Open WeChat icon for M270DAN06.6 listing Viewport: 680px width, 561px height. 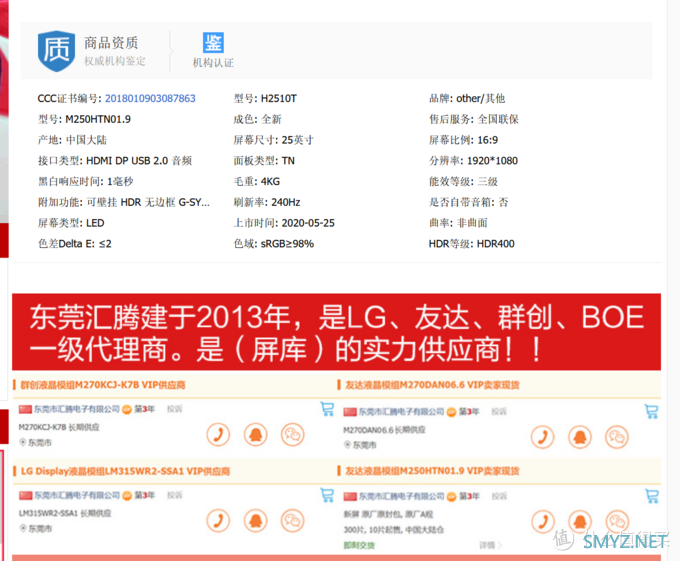pyautogui.click(x=617, y=437)
